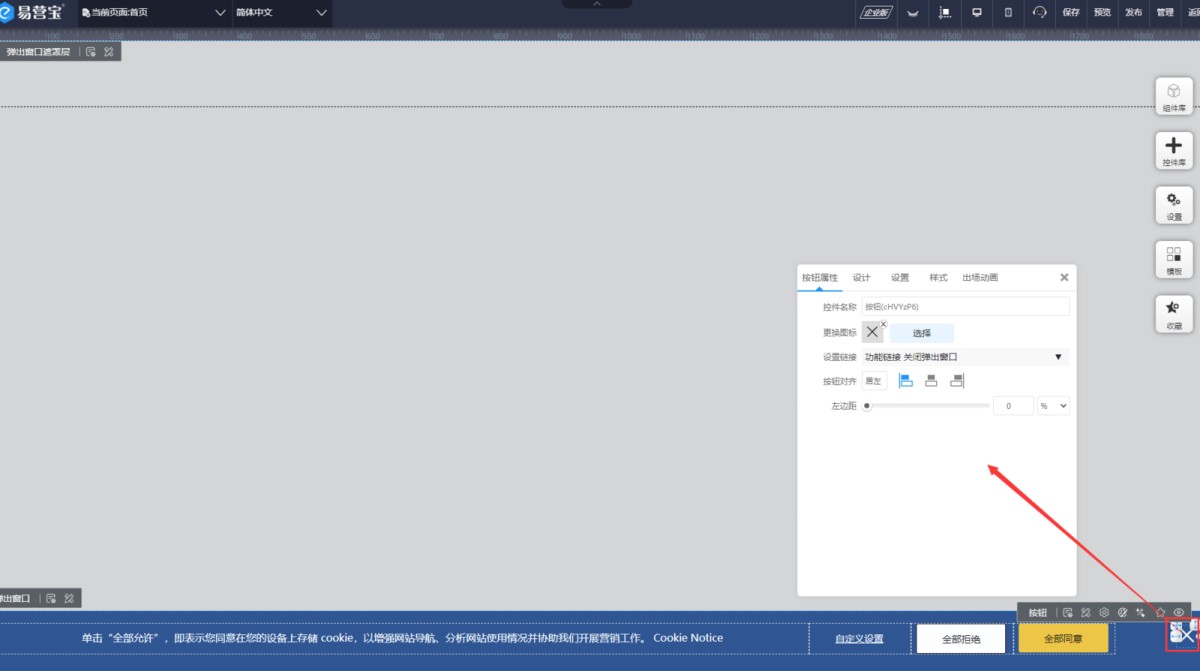Click the 企业版 edition badge
This screenshot has height=671, width=1200.
click(x=876, y=13)
